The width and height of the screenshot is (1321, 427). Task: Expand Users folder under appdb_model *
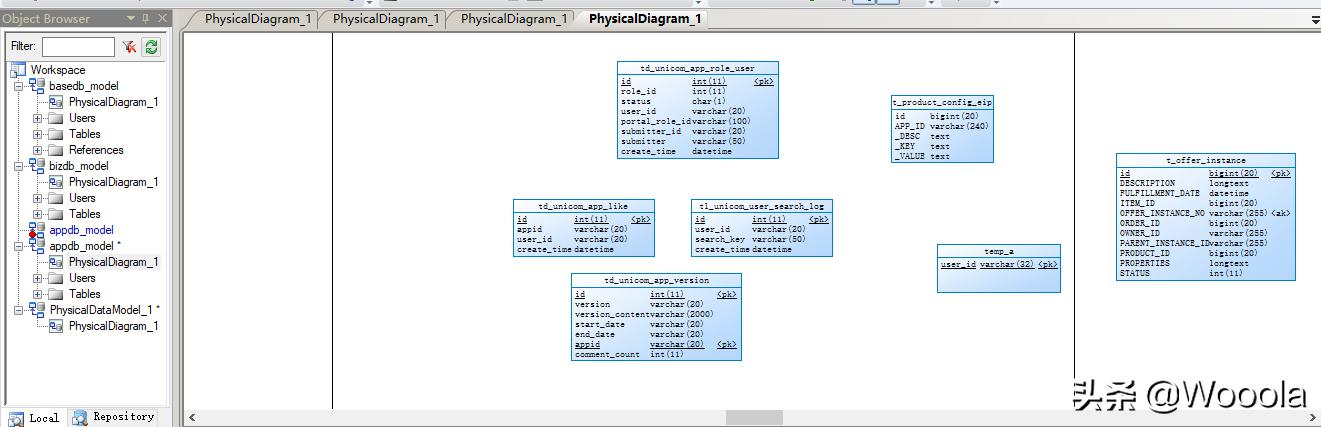tap(38, 278)
